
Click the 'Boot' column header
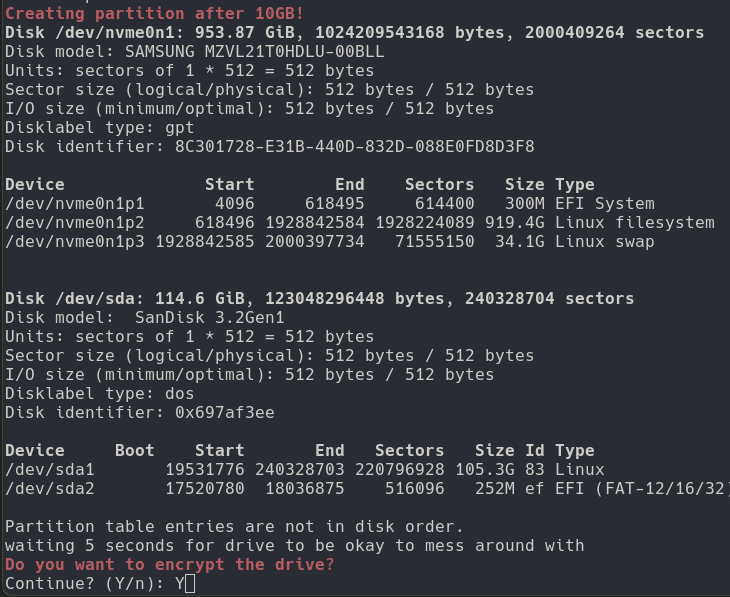click(x=134, y=450)
